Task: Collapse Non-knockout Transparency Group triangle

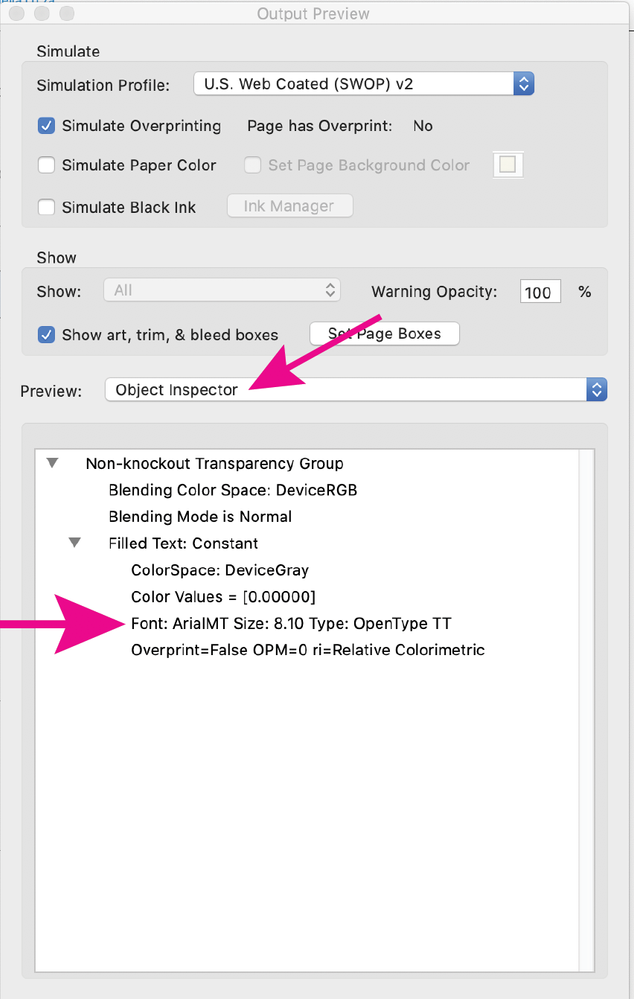Action: click(52, 464)
